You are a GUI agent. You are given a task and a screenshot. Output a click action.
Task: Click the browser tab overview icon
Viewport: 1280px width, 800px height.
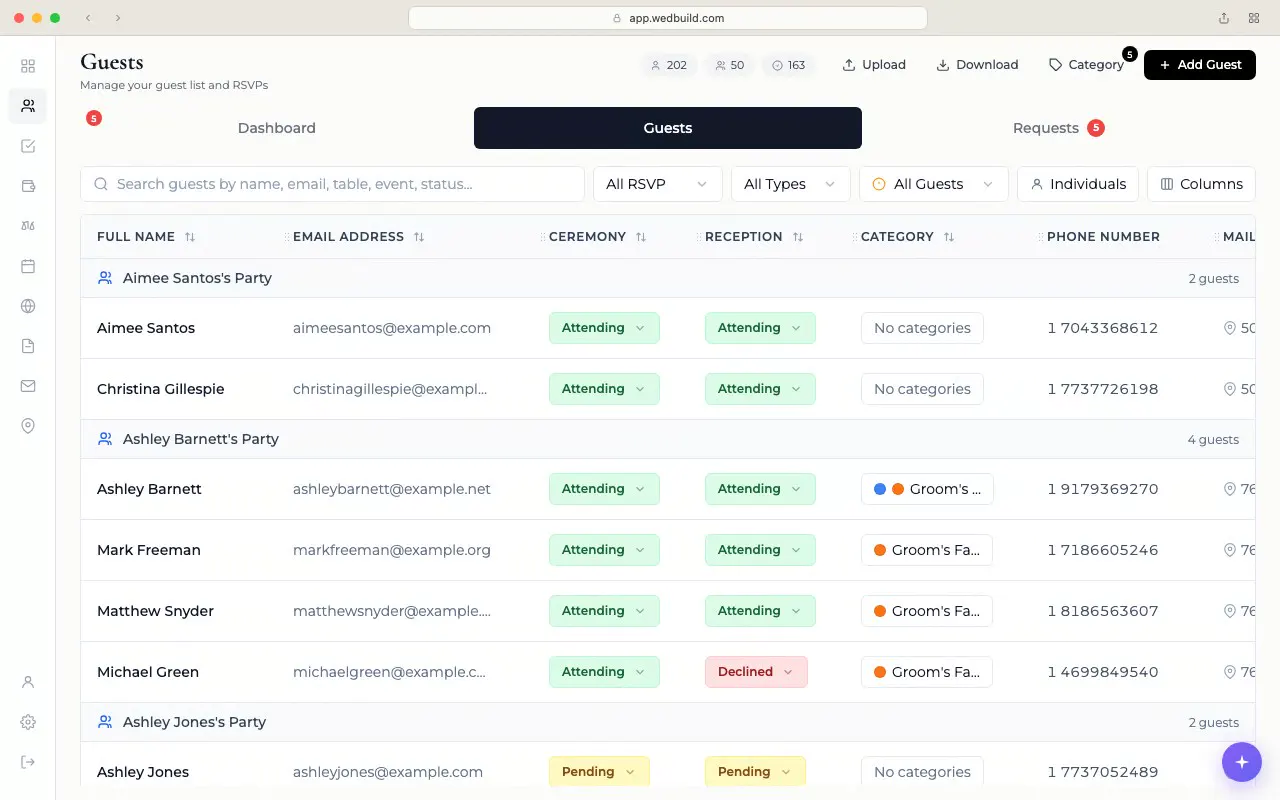pyautogui.click(x=1254, y=18)
